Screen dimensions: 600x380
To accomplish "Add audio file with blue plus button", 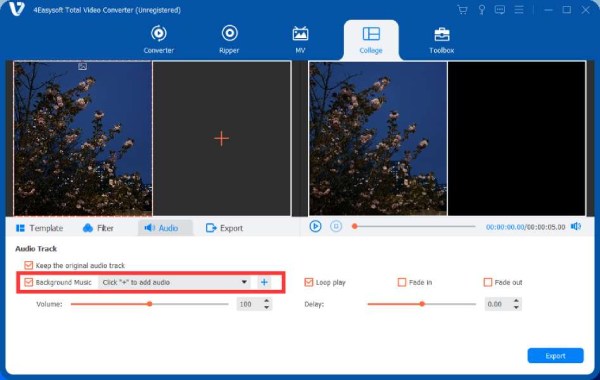I will click(x=264, y=282).
